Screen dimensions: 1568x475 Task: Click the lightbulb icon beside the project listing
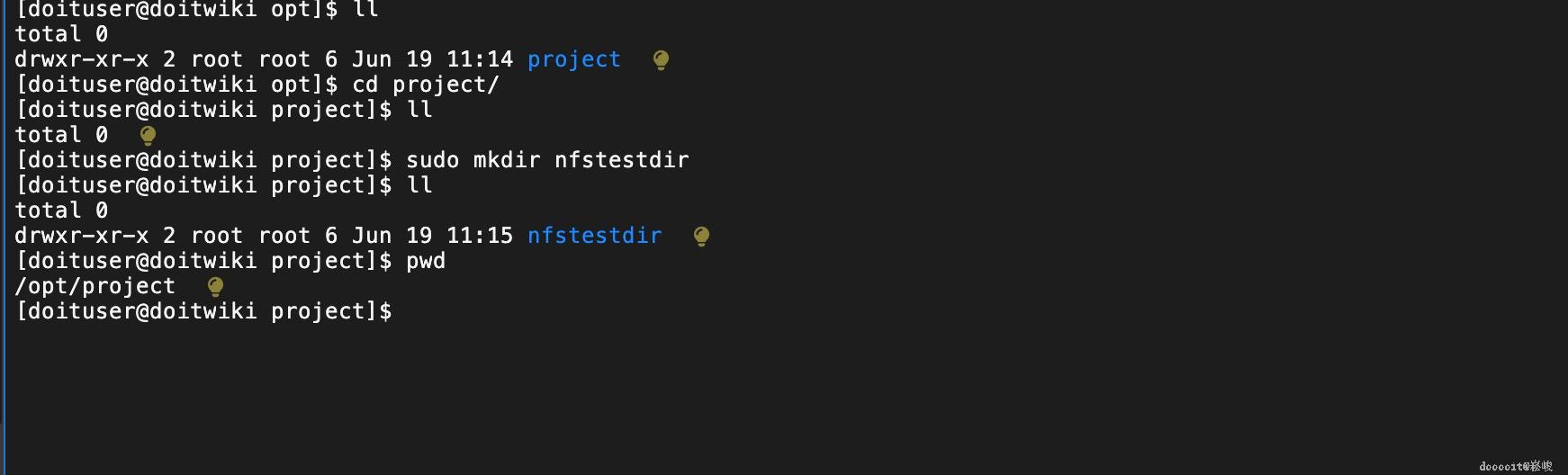coord(661,60)
